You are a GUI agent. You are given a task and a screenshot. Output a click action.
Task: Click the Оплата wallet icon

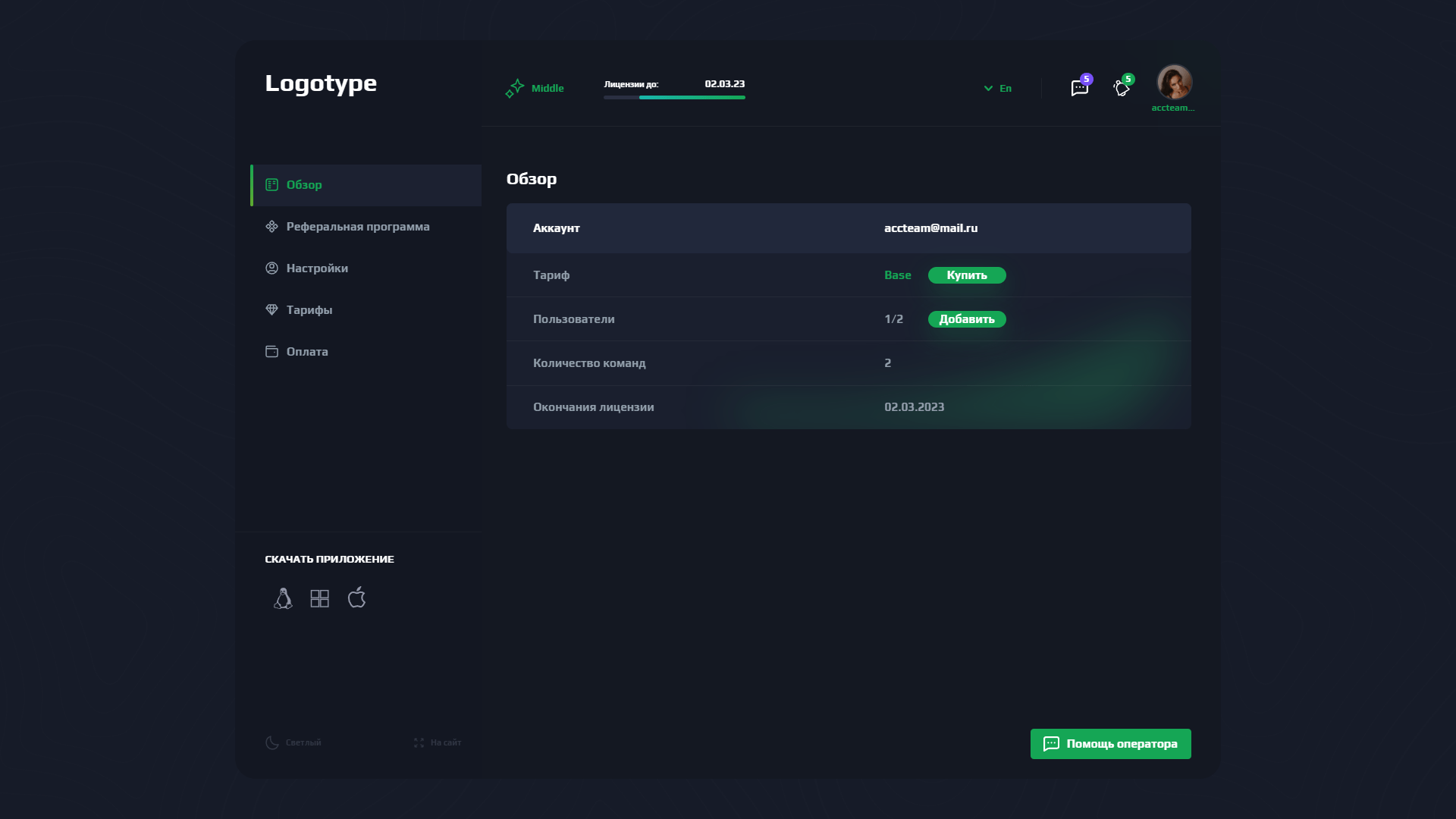click(271, 351)
